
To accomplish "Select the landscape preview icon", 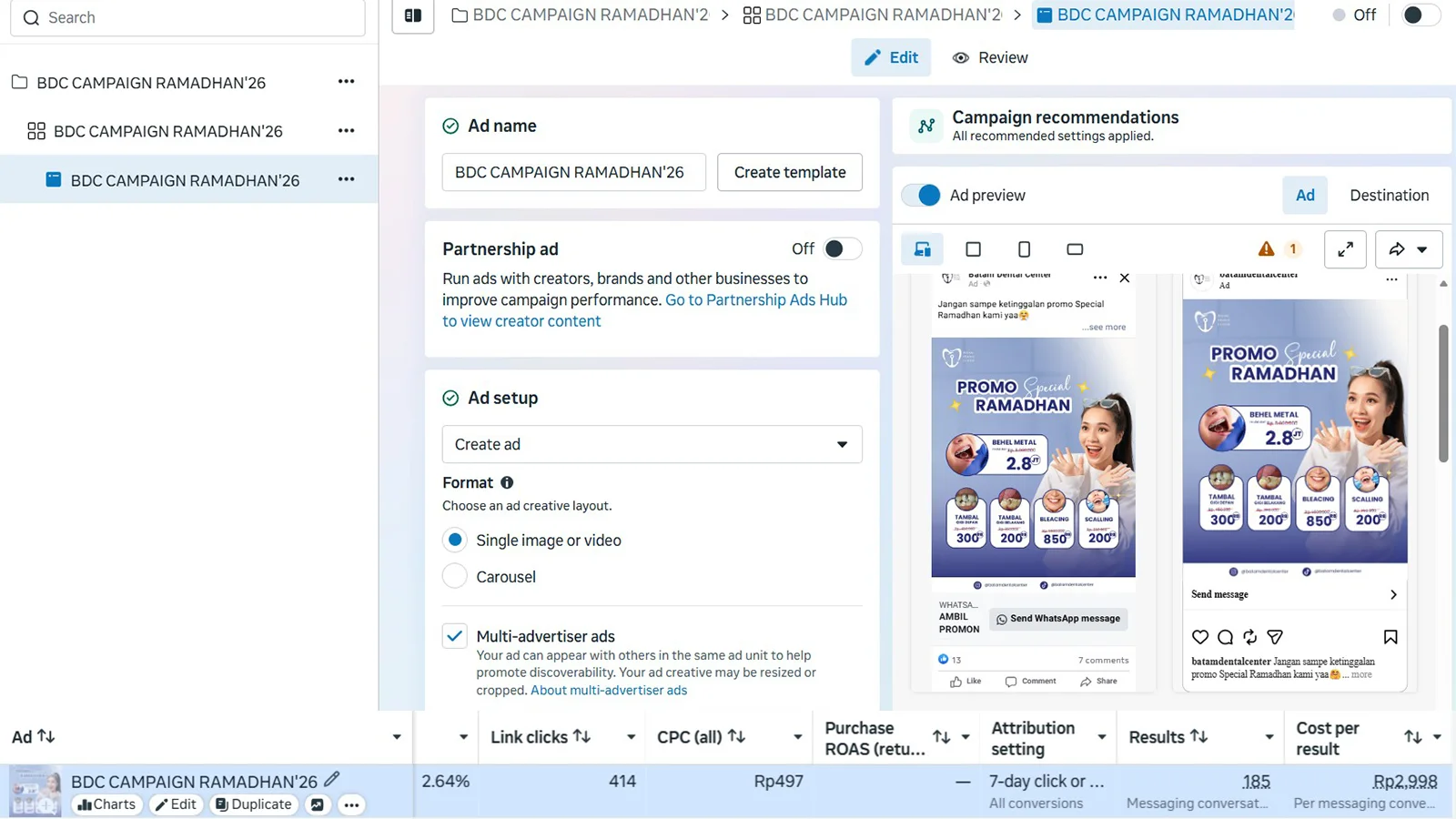I will pos(1075,249).
